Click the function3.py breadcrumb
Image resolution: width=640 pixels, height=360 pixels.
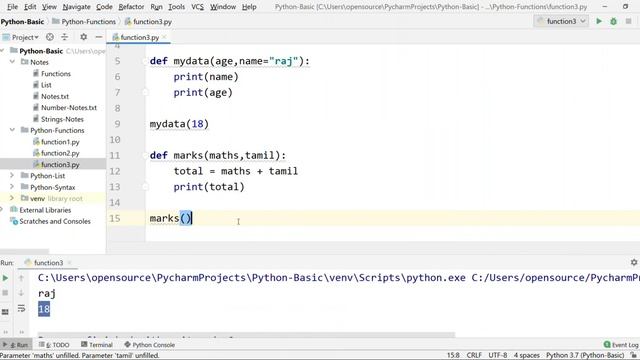pyautogui.click(x=148, y=22)
